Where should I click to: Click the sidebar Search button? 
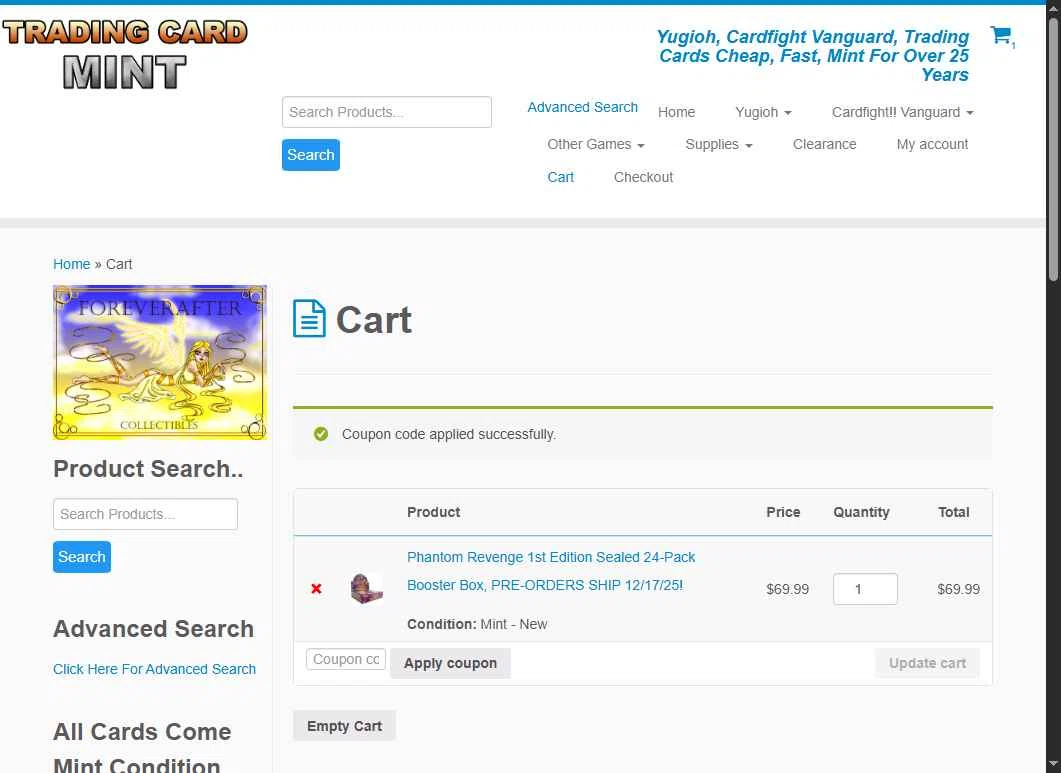click(82, 557)
